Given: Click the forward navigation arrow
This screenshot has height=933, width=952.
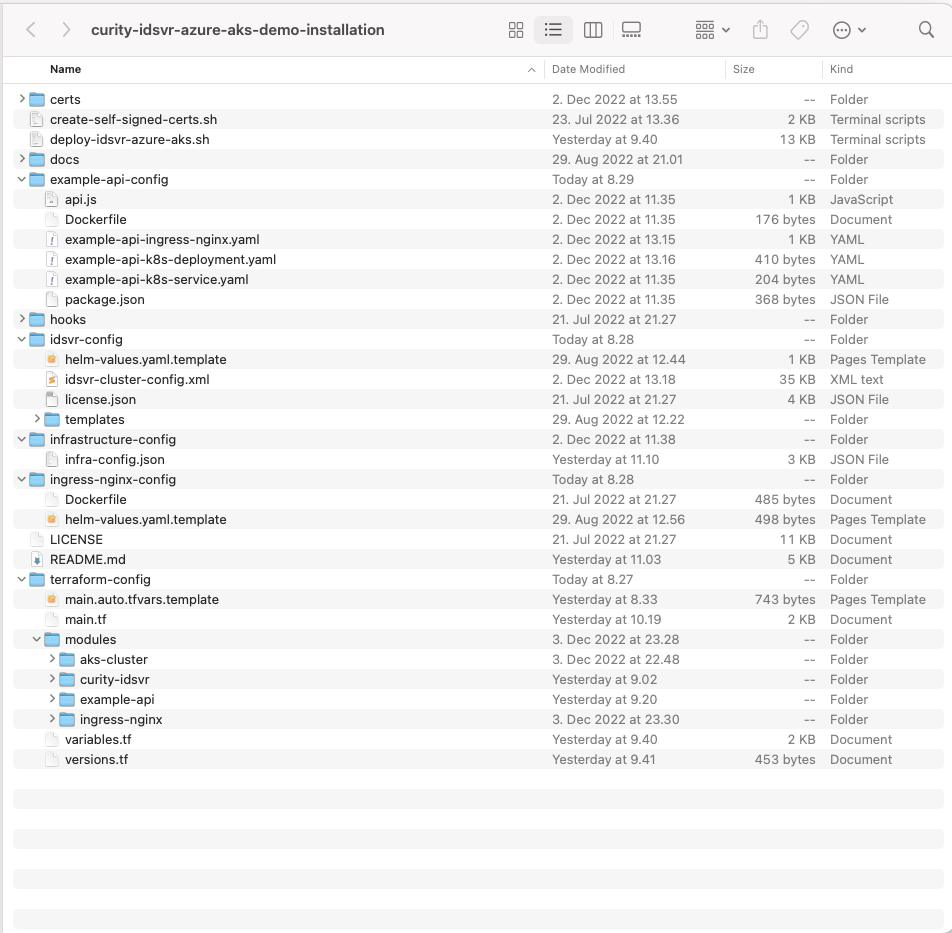Looking at the screenshot, I should pyautogui.click(x=64, y=30).
